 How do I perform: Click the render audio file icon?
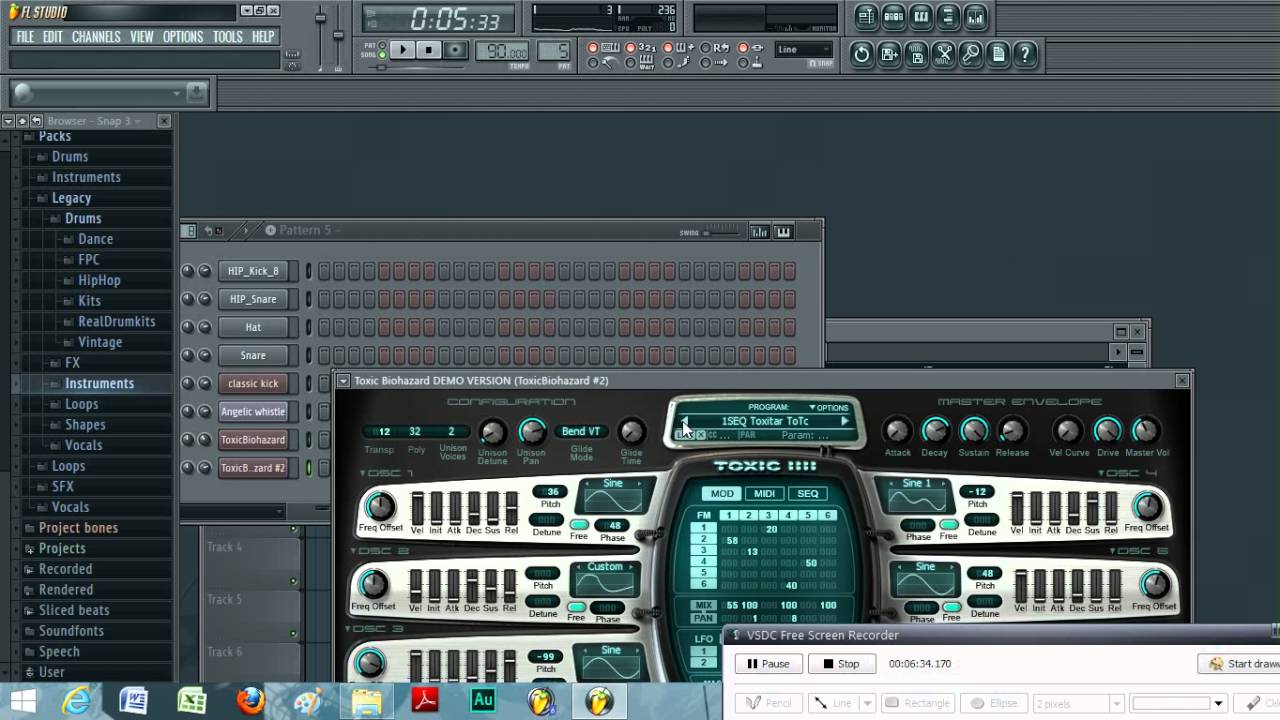pyautogui.click(x=916, y=55)
